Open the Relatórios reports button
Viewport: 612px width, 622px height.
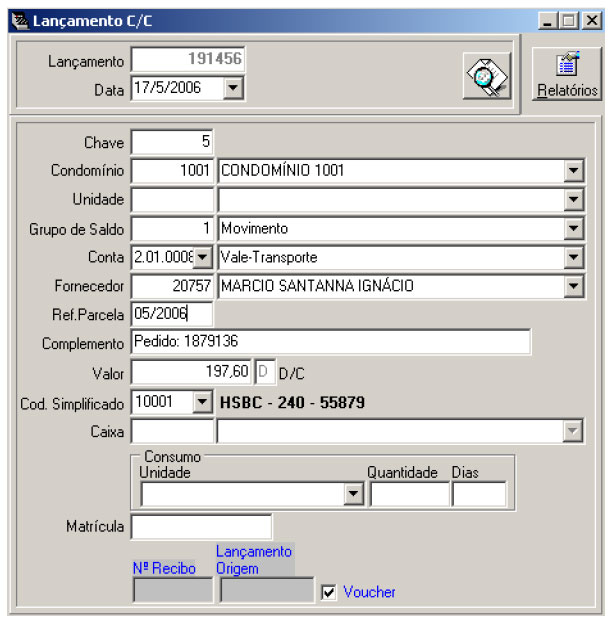[x=567, y=75]
